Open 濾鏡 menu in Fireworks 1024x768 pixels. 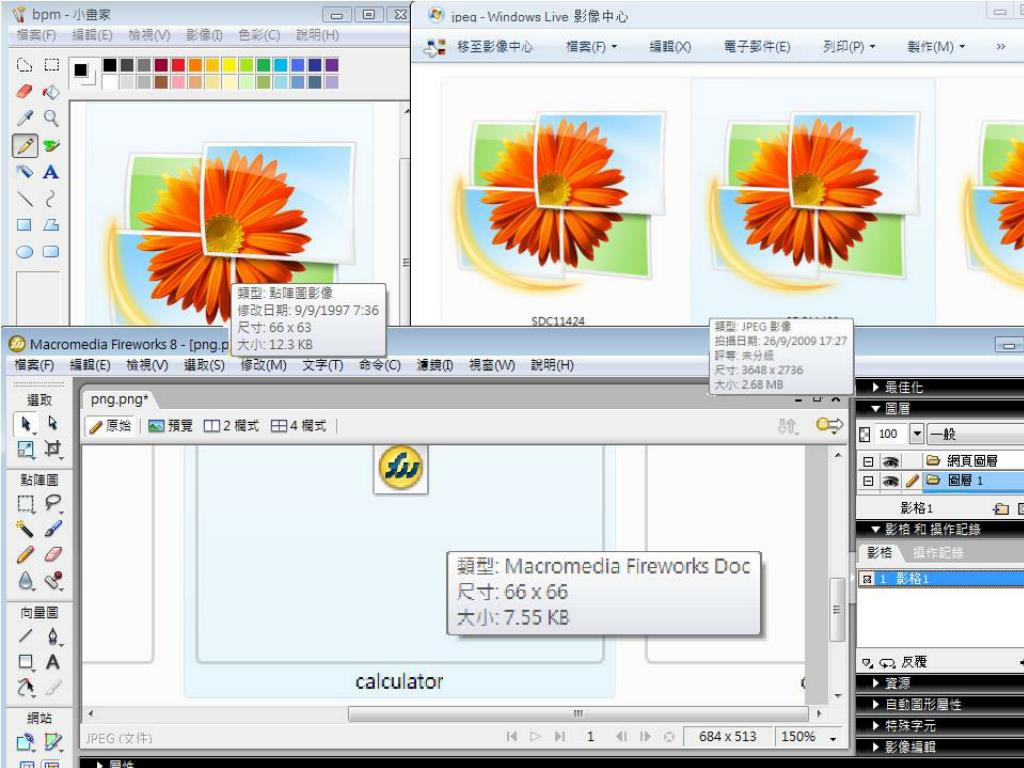[435, 365]
